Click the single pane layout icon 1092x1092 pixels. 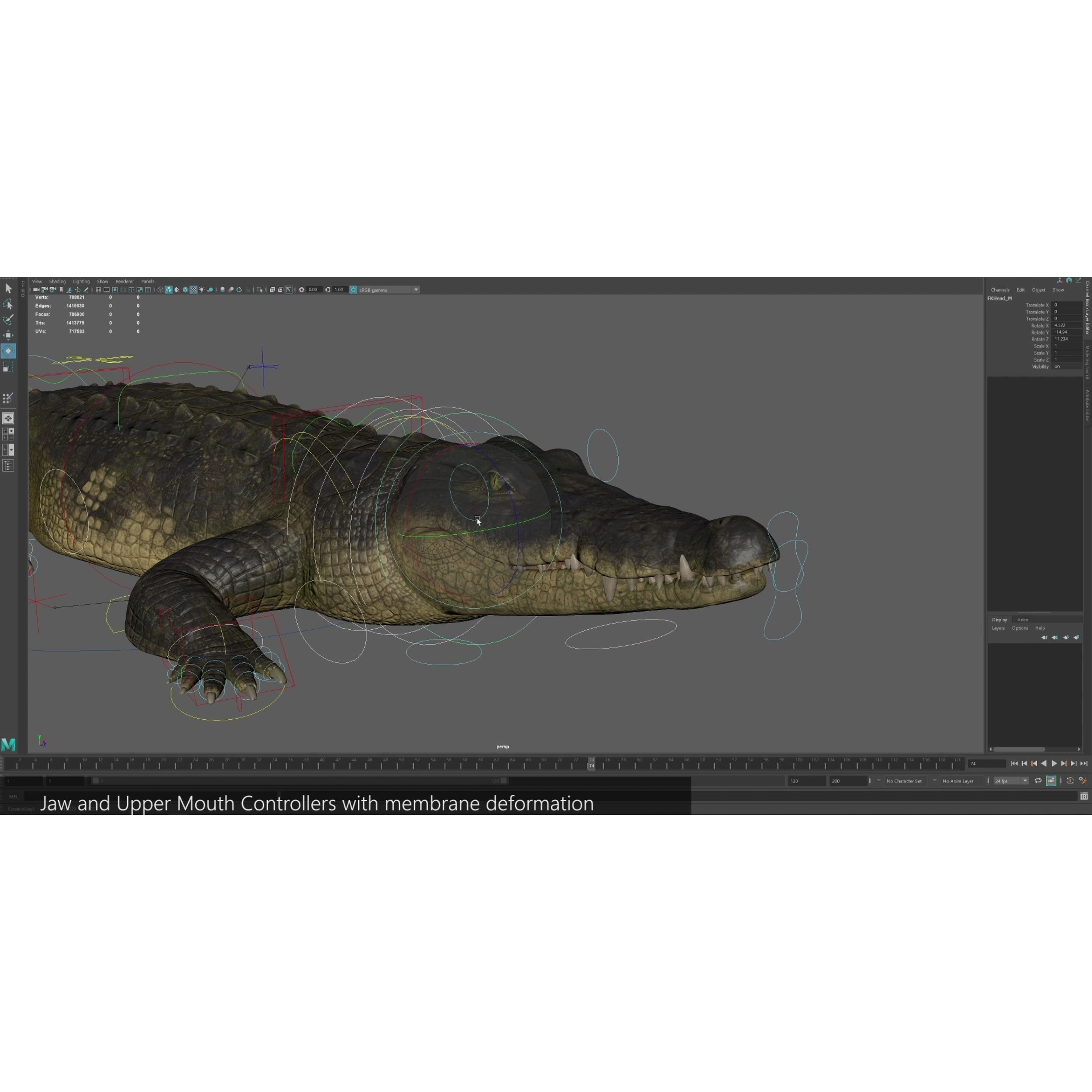coord(8,418)
